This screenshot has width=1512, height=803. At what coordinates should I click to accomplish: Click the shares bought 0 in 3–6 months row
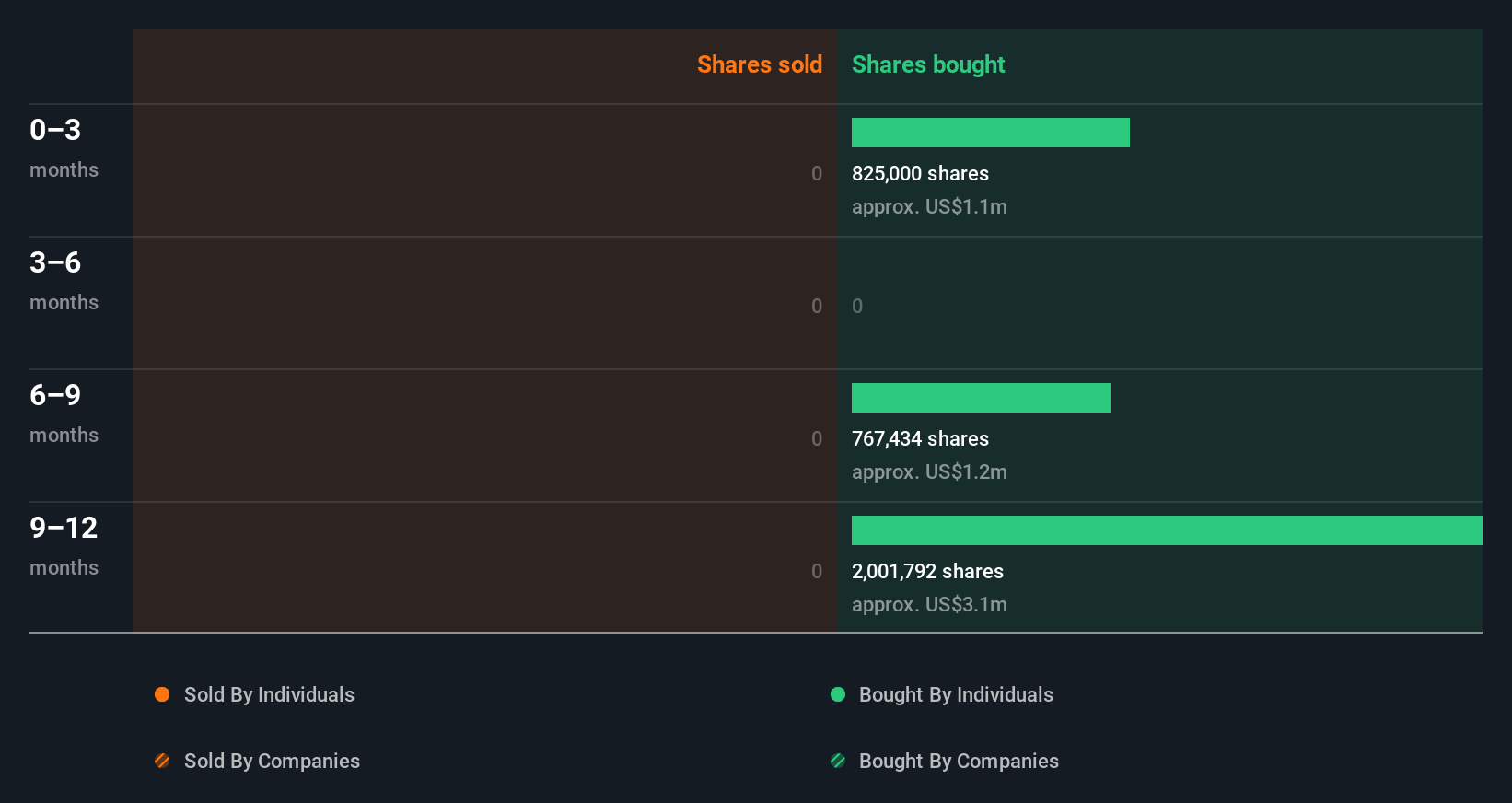click(x=857, y=306)
